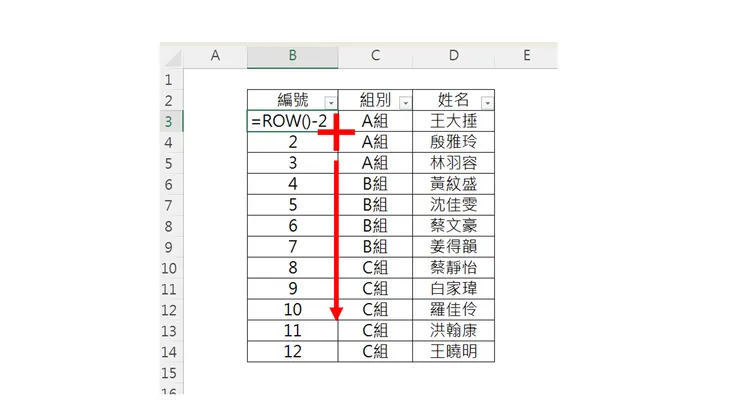This screenshot has height=416, width=740.
Task: Select column A header
Action: (x=215, y=56)
